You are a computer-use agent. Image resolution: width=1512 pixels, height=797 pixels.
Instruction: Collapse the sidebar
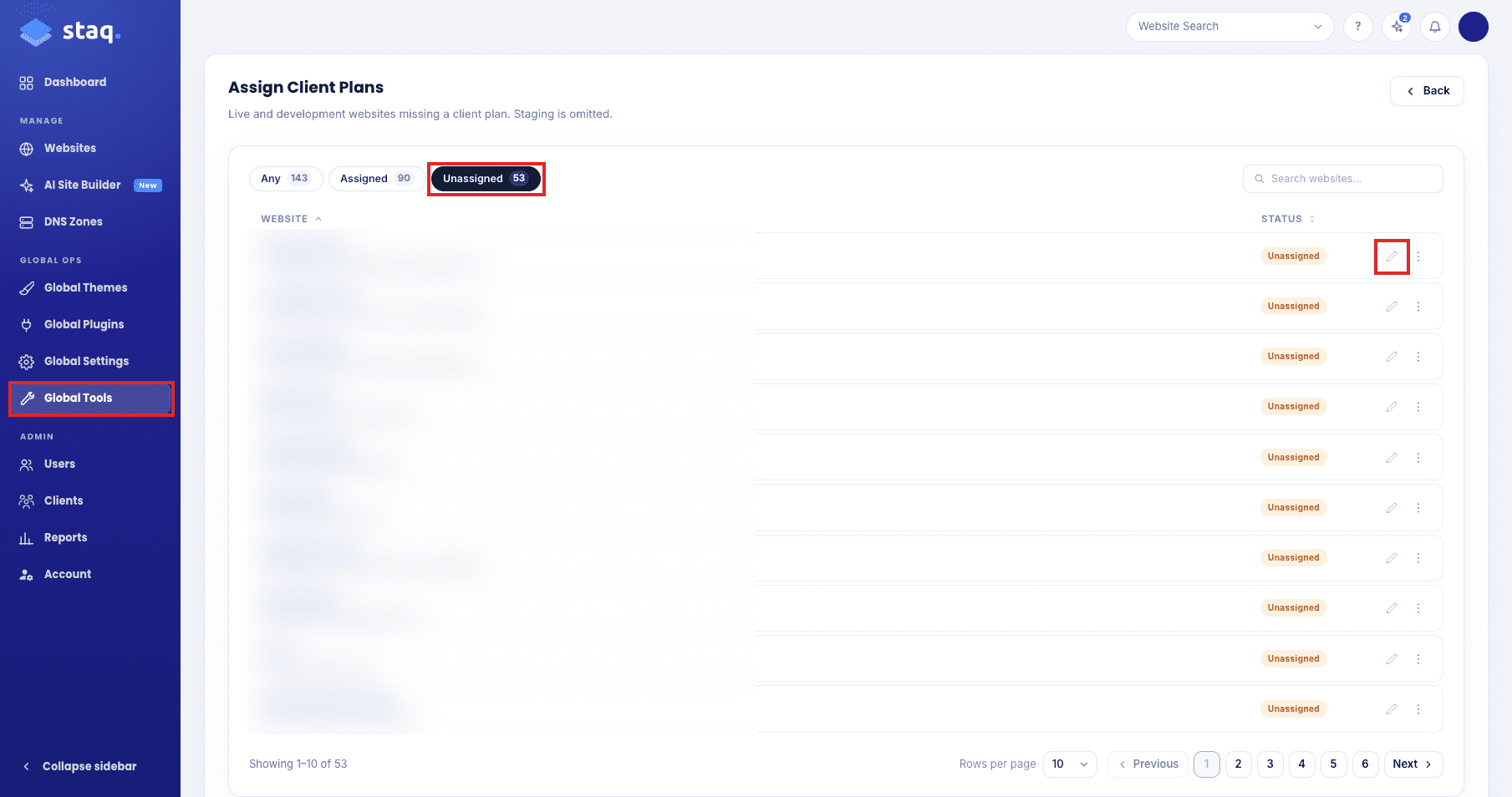tap(79, 766)
